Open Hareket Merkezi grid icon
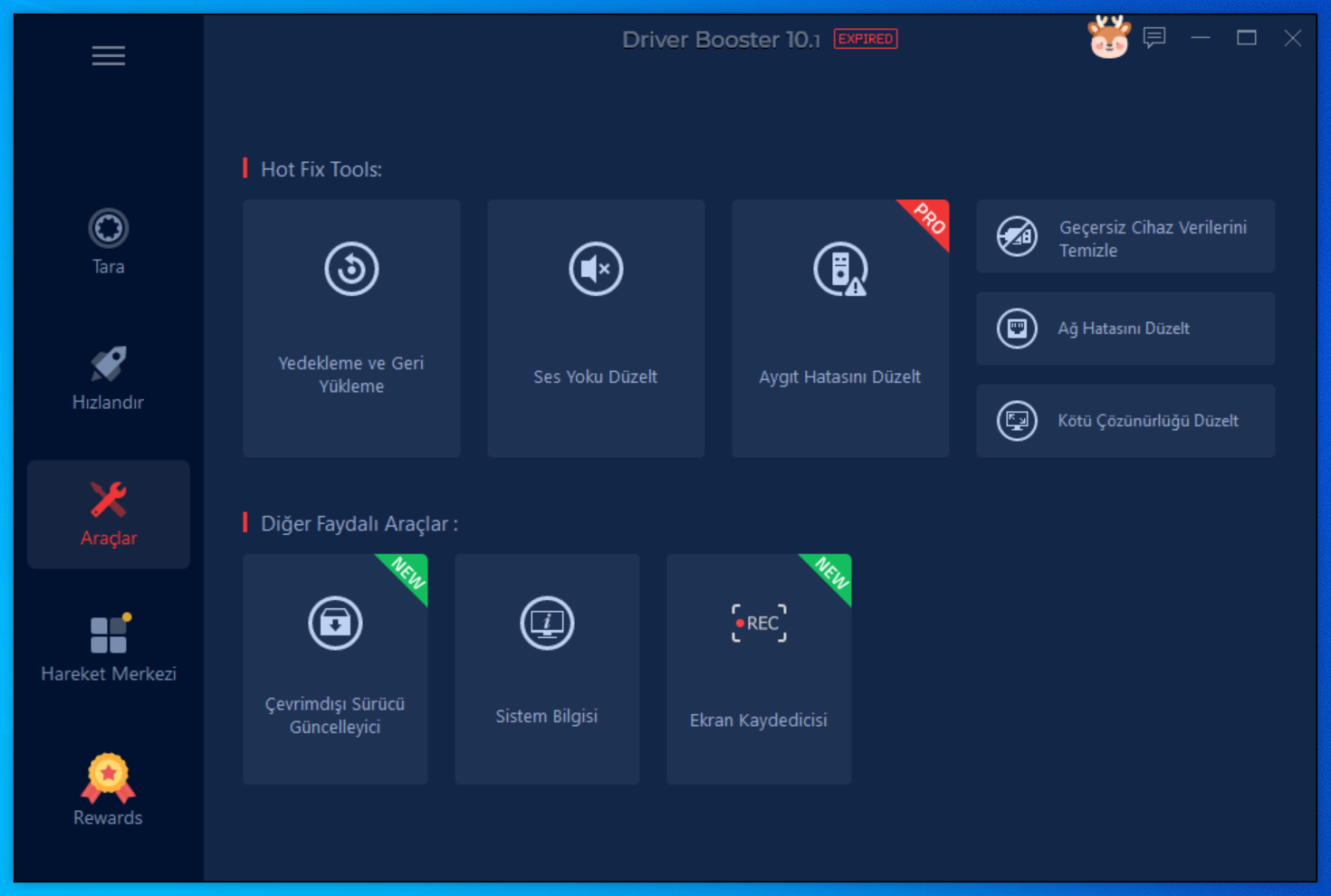The width and height of the screenshot is (1331, 896). pyautogui.click(x=110, y=634)
